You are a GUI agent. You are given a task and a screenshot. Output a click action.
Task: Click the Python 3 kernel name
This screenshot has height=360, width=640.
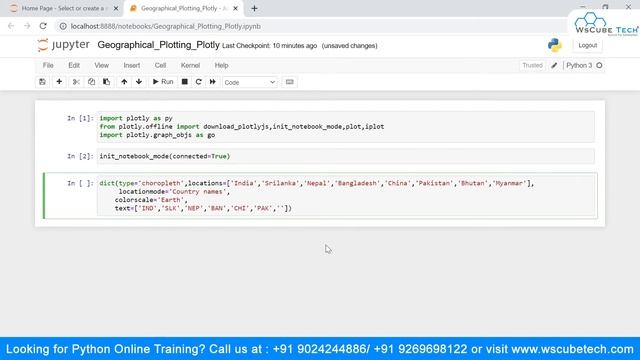[579, 65]
